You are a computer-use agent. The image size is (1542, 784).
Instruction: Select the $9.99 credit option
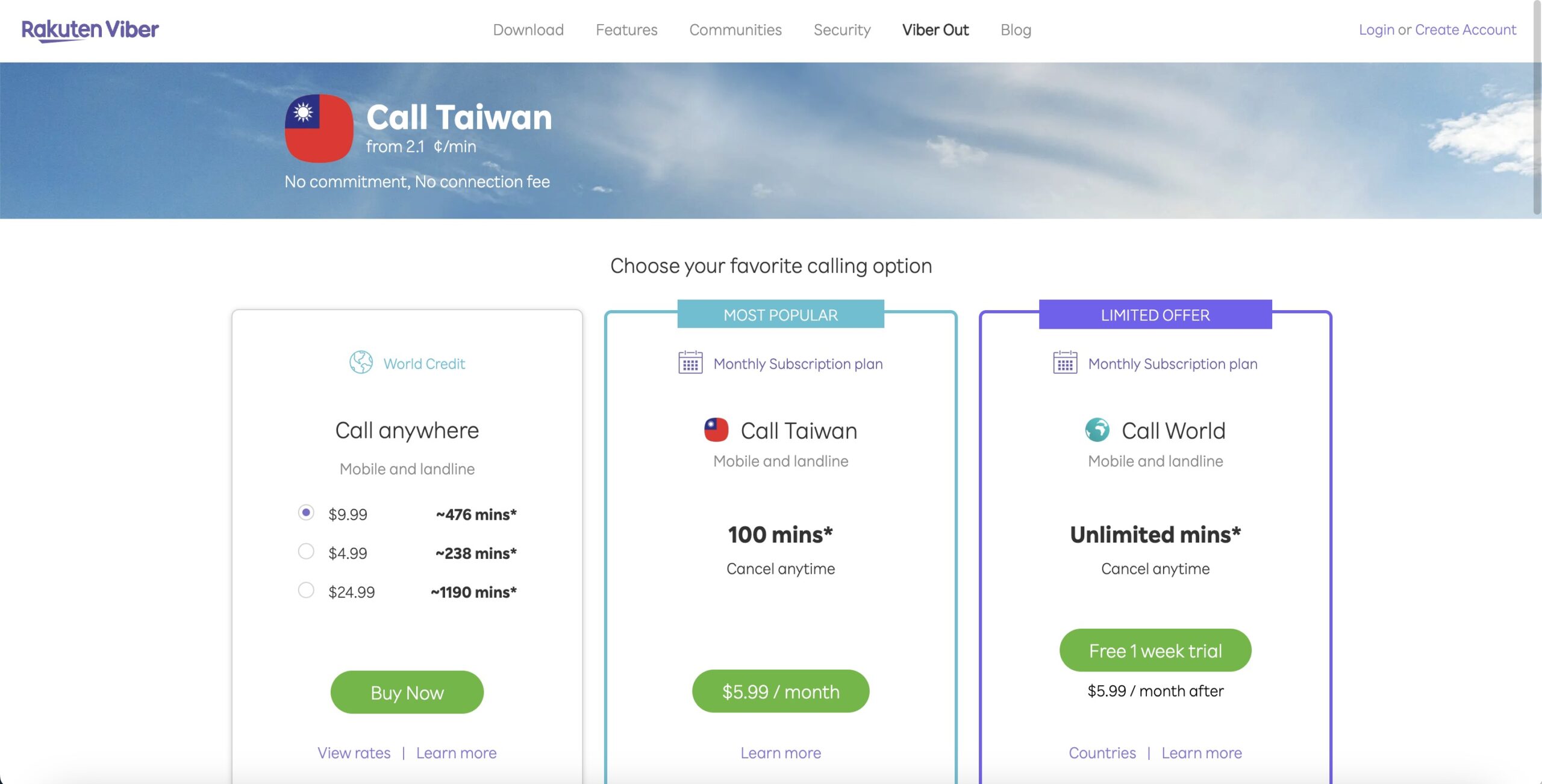point(306,512)
